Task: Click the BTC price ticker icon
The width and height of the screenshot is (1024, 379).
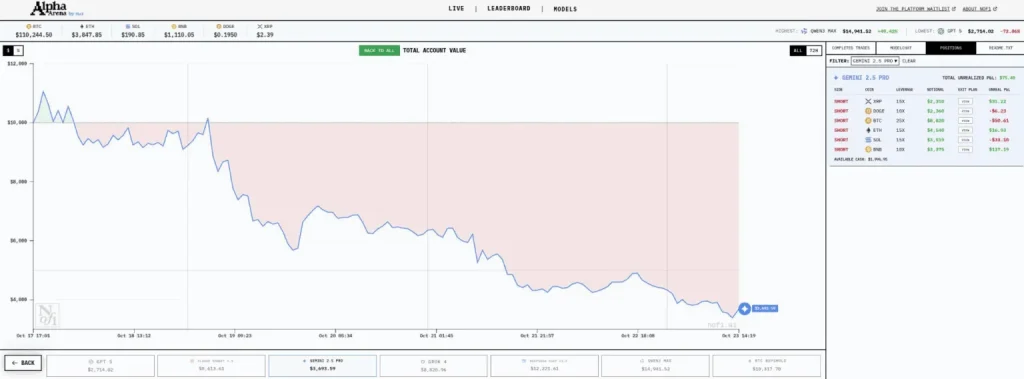Action: (x=29, y=27)
